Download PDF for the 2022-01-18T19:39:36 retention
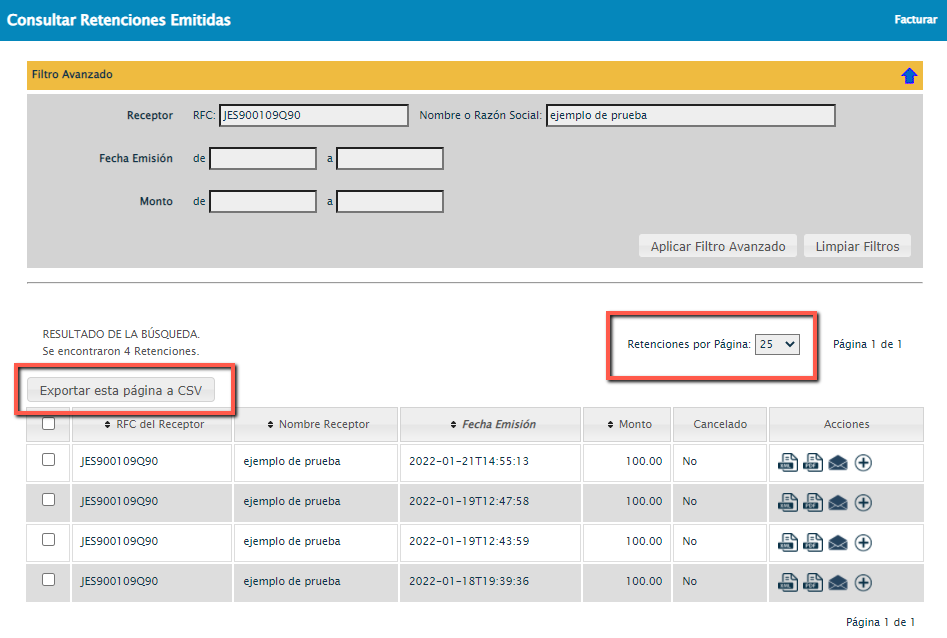This screenshot has height=638, width=947. click(x=813, y=582)
